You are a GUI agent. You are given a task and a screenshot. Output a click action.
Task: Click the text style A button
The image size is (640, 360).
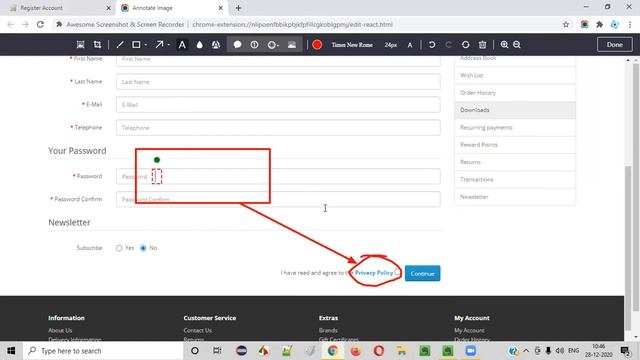410,45
